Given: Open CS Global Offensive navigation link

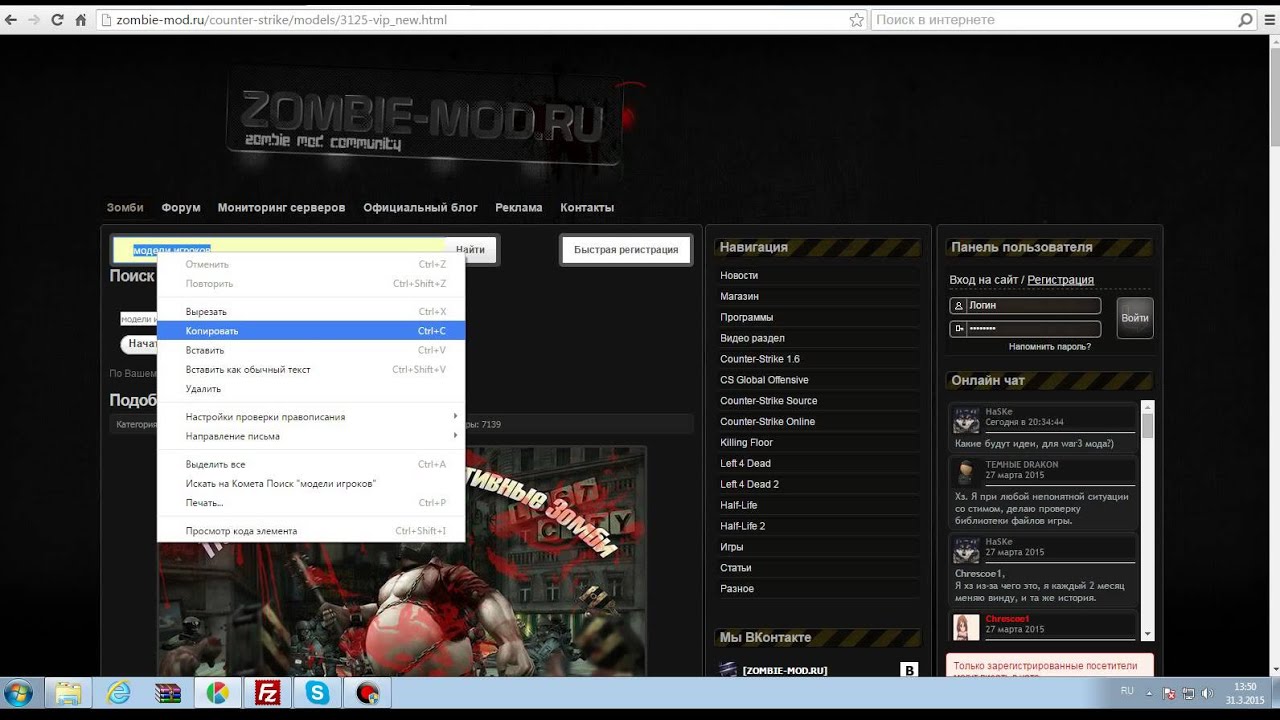Looking at the screenshot, I should (x=764, y=380).
